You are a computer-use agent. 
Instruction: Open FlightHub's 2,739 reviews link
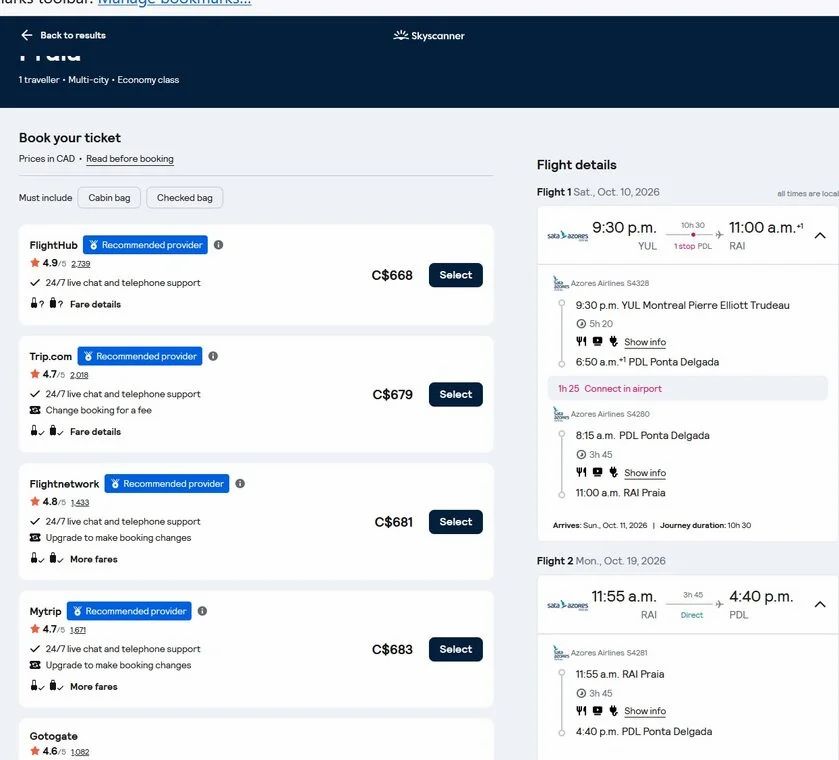click(81, 264)
